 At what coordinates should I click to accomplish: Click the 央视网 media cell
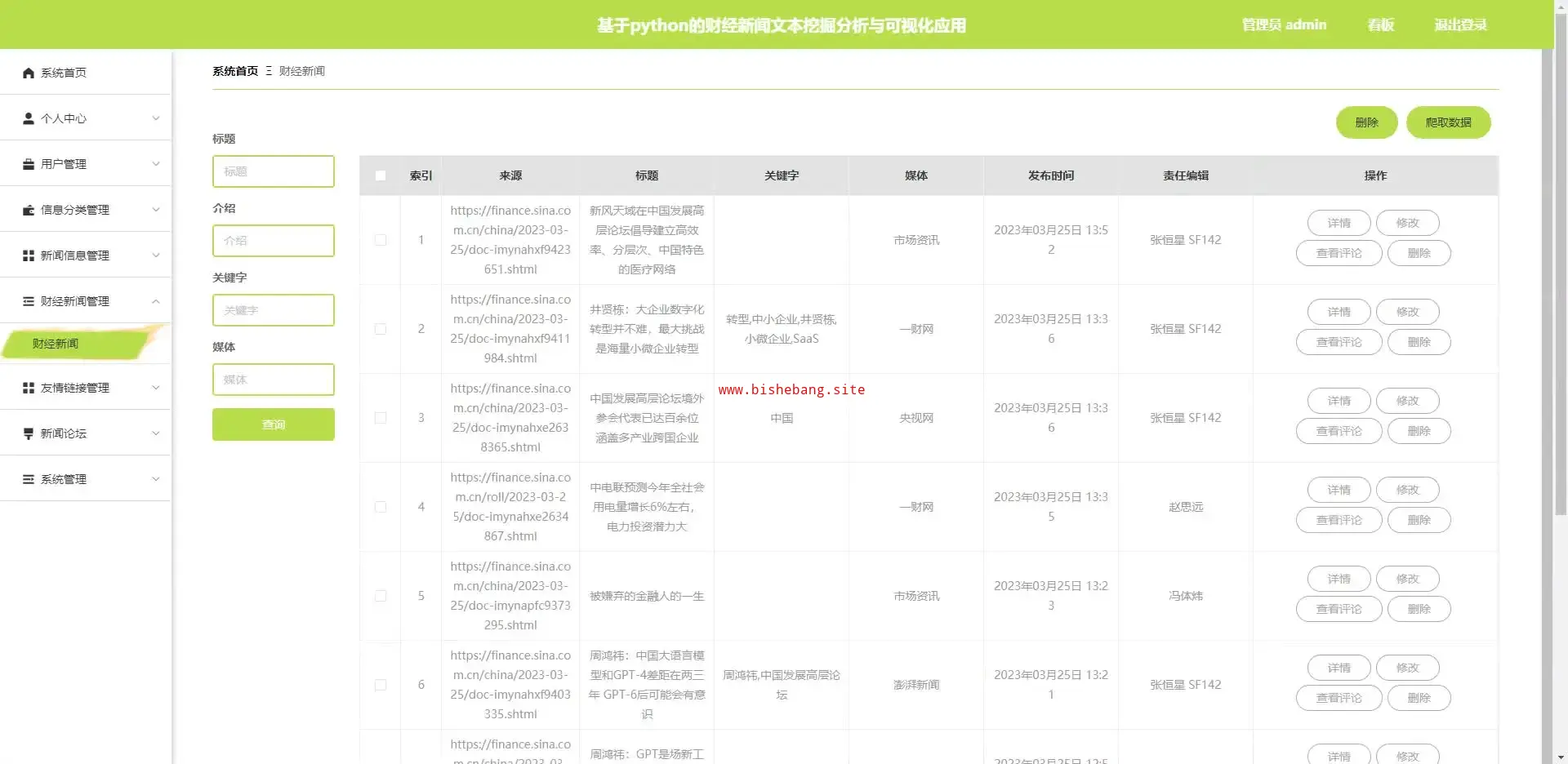[x=916, y=418]
